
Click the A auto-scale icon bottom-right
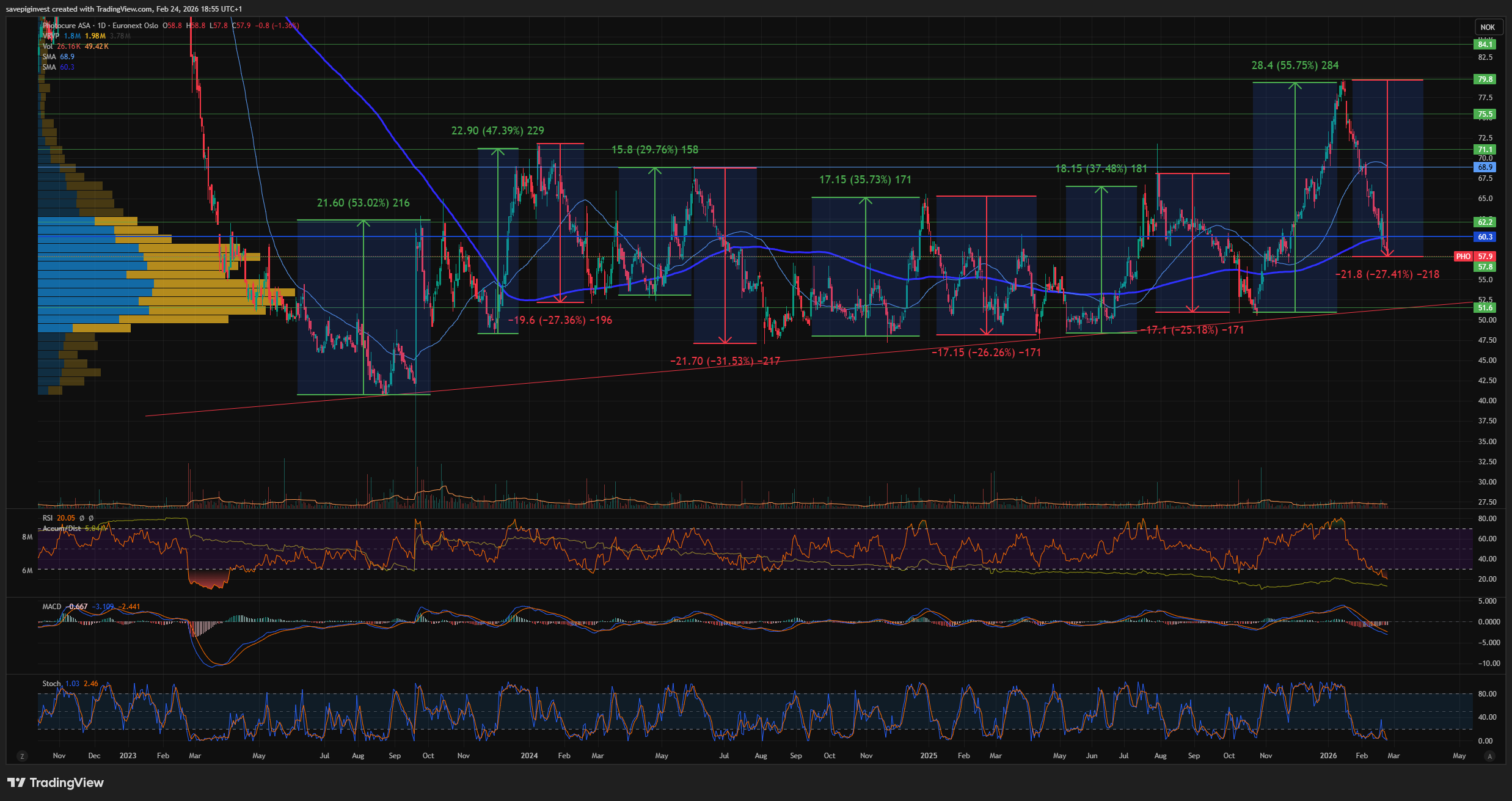click(1489, 756)
